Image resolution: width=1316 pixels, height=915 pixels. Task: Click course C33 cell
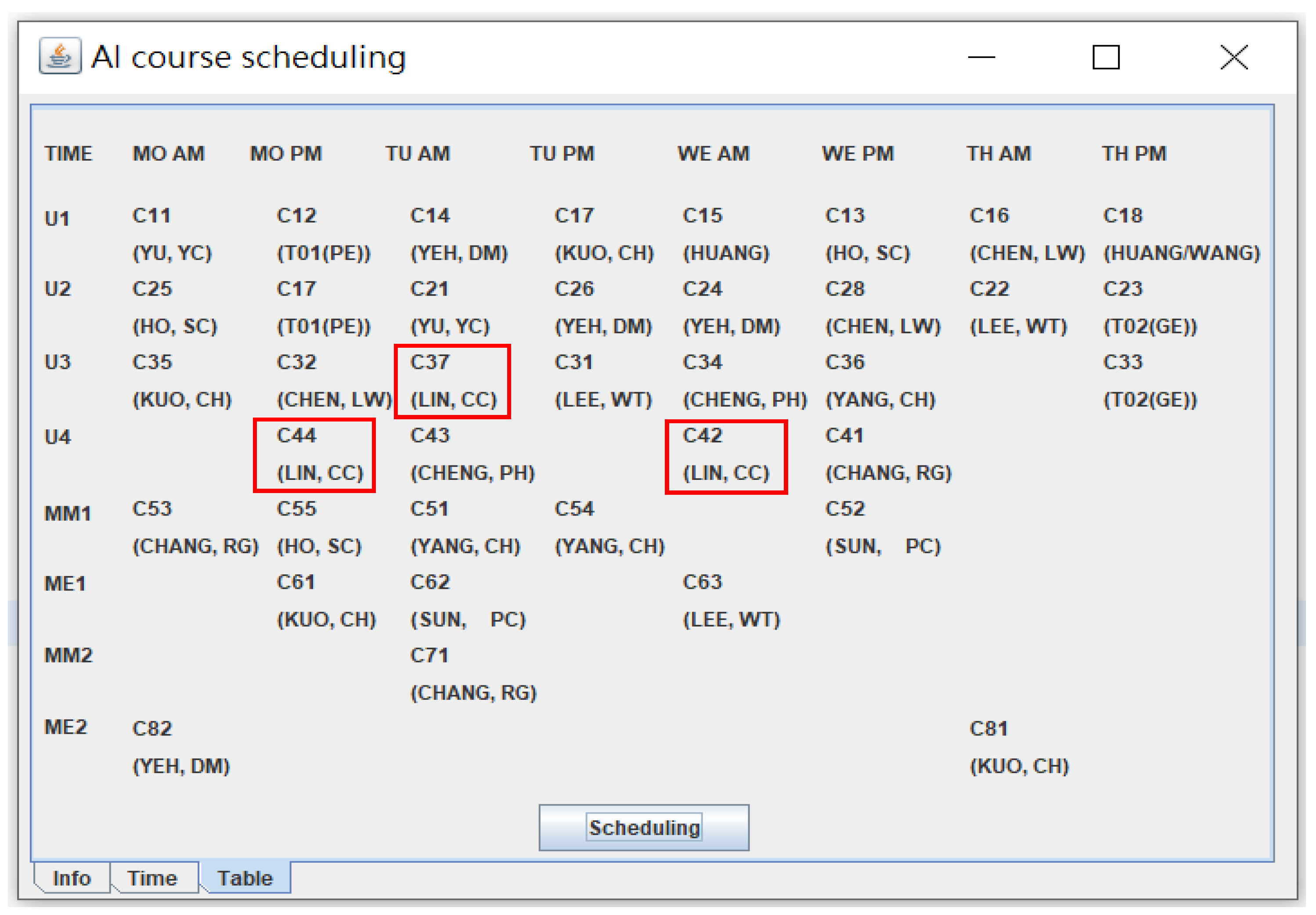1123,361
